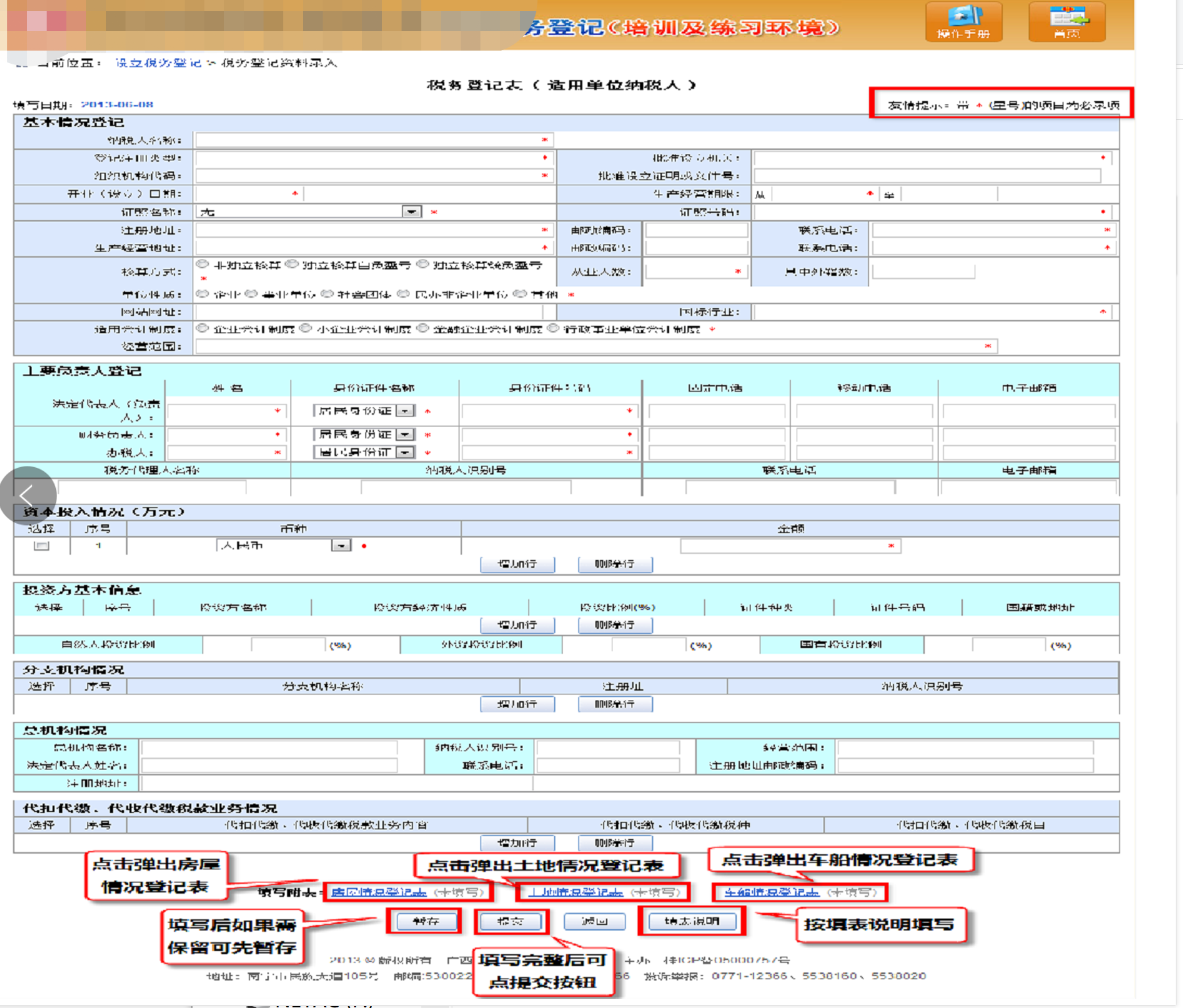The image size is (1183, 1008).
Task: Go to 首页 via the header icon
Action: 1067,22
